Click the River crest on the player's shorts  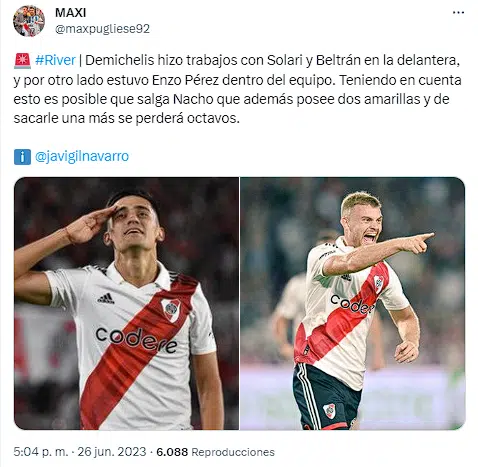[330, 411]
